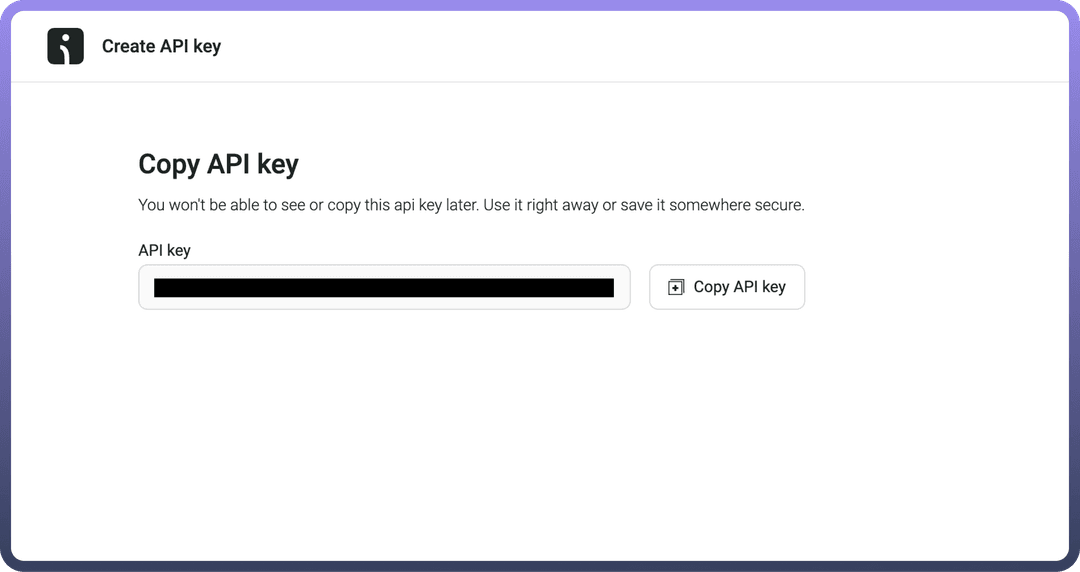Click the word "Create" in the header title

(128, 46)
